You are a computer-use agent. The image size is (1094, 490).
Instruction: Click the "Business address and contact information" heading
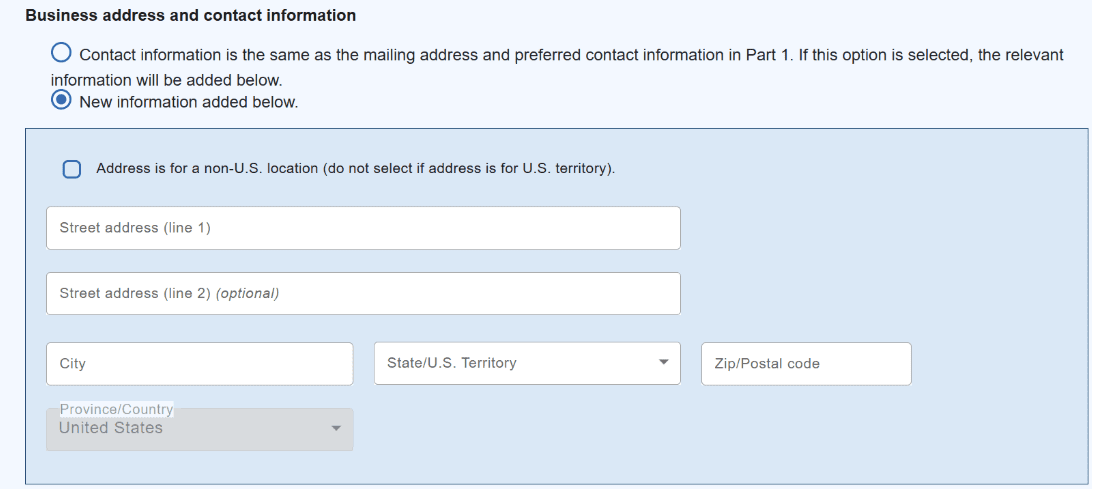[x=190, y=16]
